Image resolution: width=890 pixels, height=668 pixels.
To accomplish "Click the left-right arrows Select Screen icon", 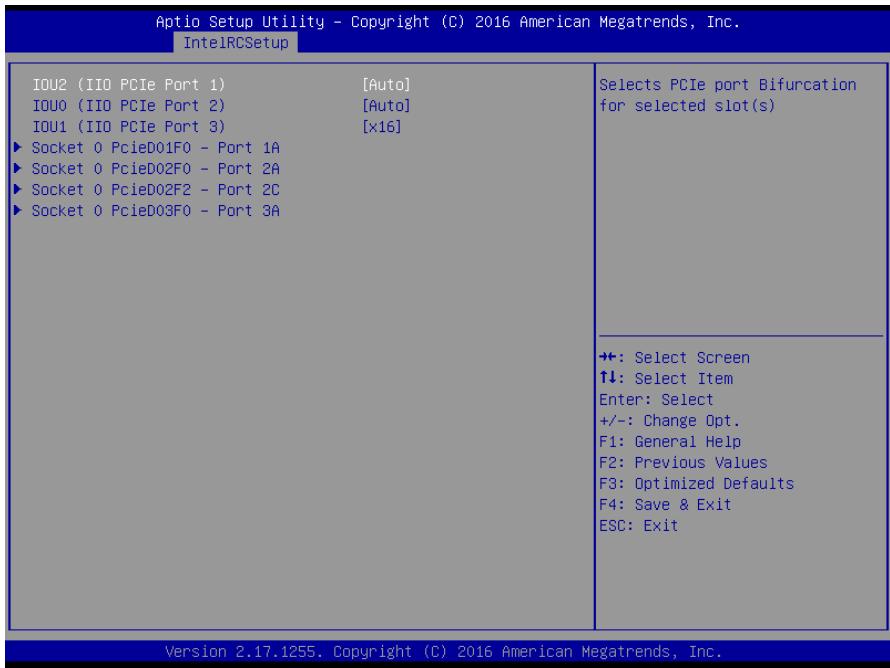I will point(607,358).
